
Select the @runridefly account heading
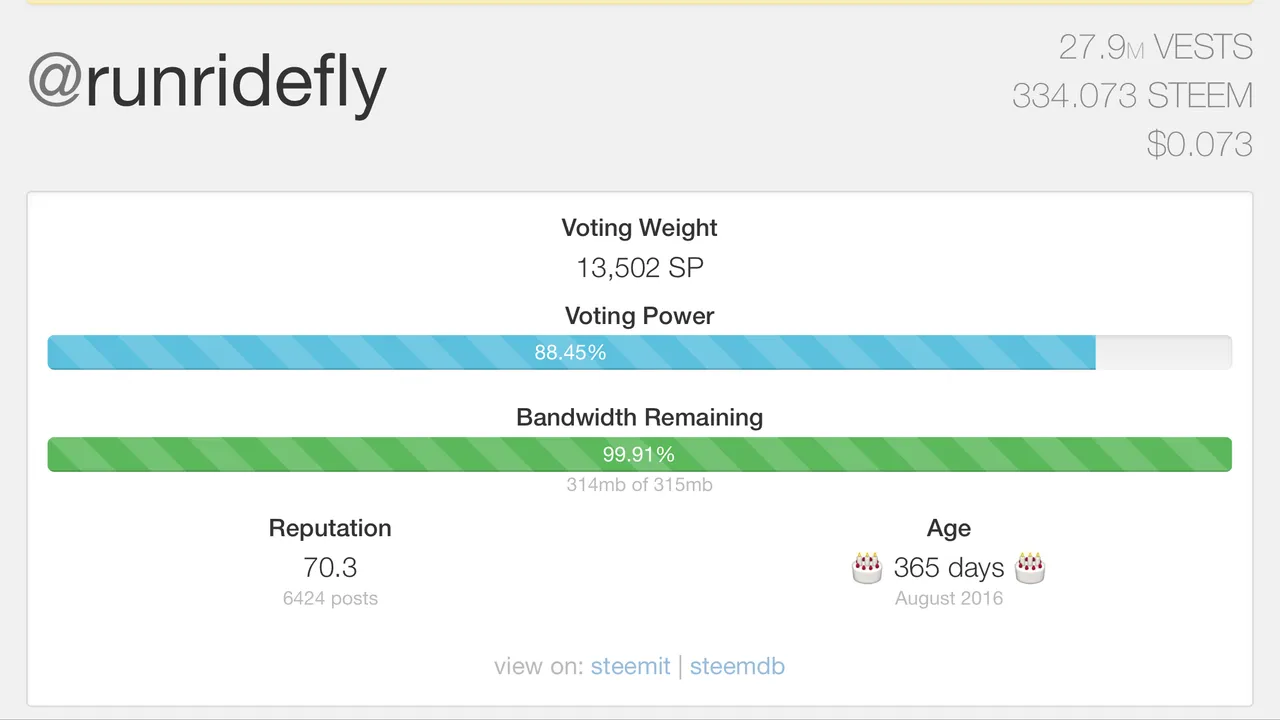(207, 82)
